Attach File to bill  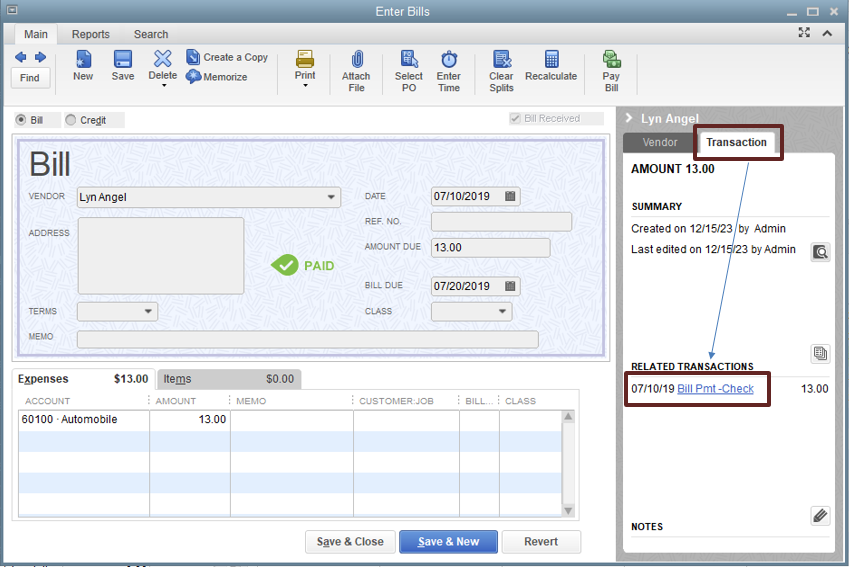point(356,71)
